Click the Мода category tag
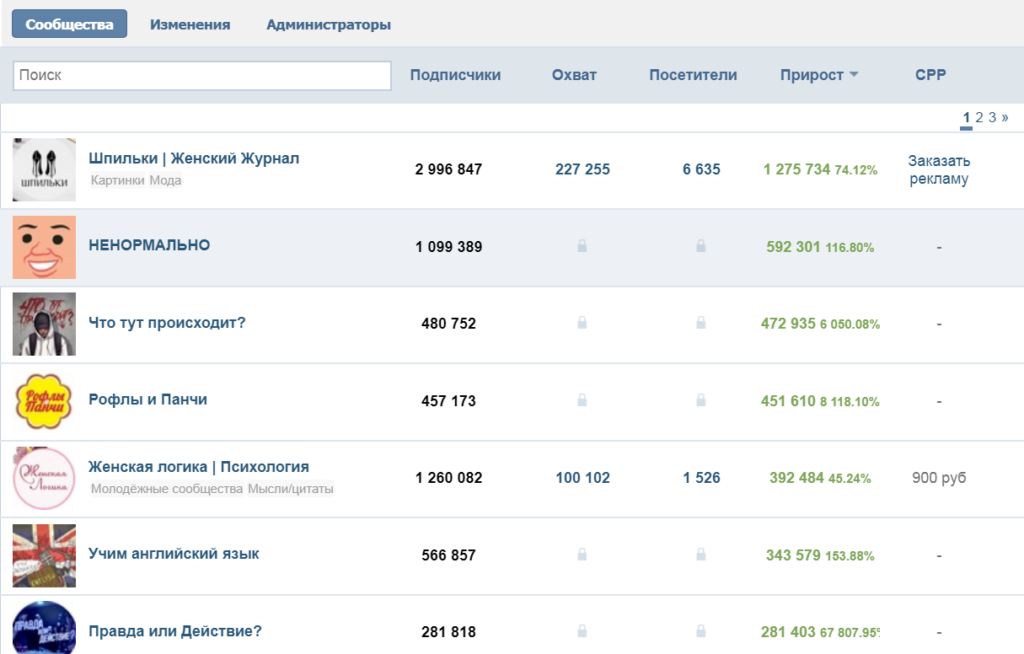 (x=165, y=180)
